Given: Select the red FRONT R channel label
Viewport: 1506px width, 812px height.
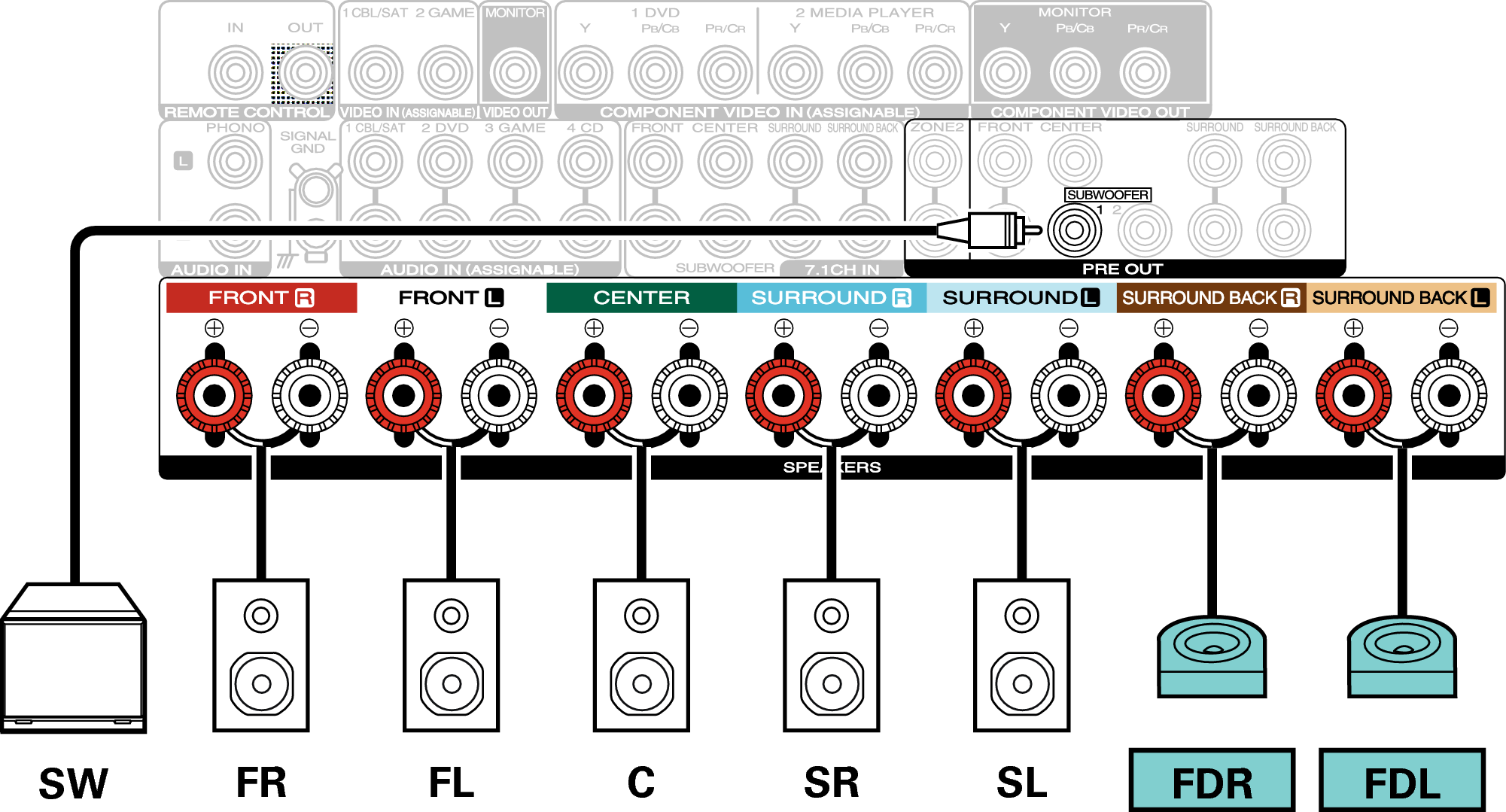Looking at the screenshot, I should [x=261, y=298].
